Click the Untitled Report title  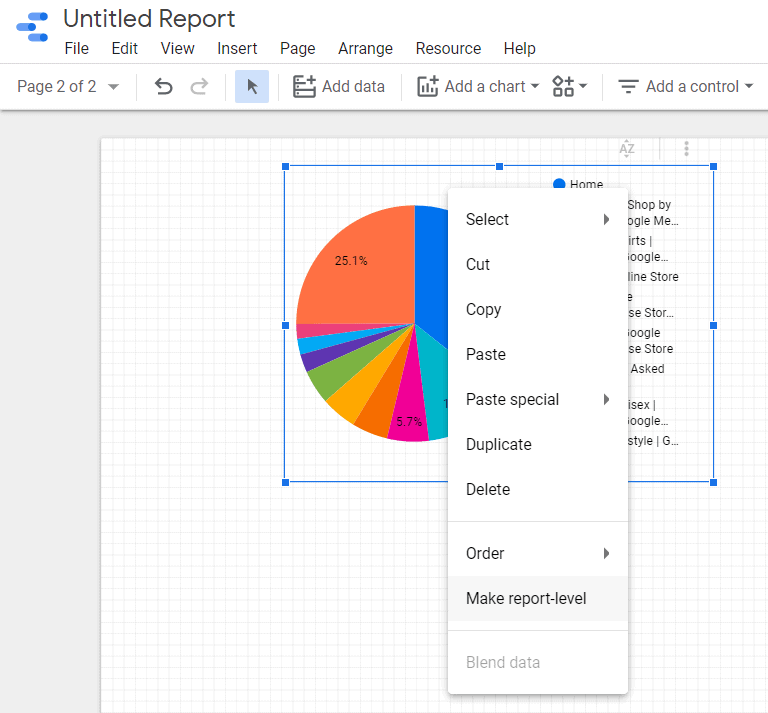149,18
